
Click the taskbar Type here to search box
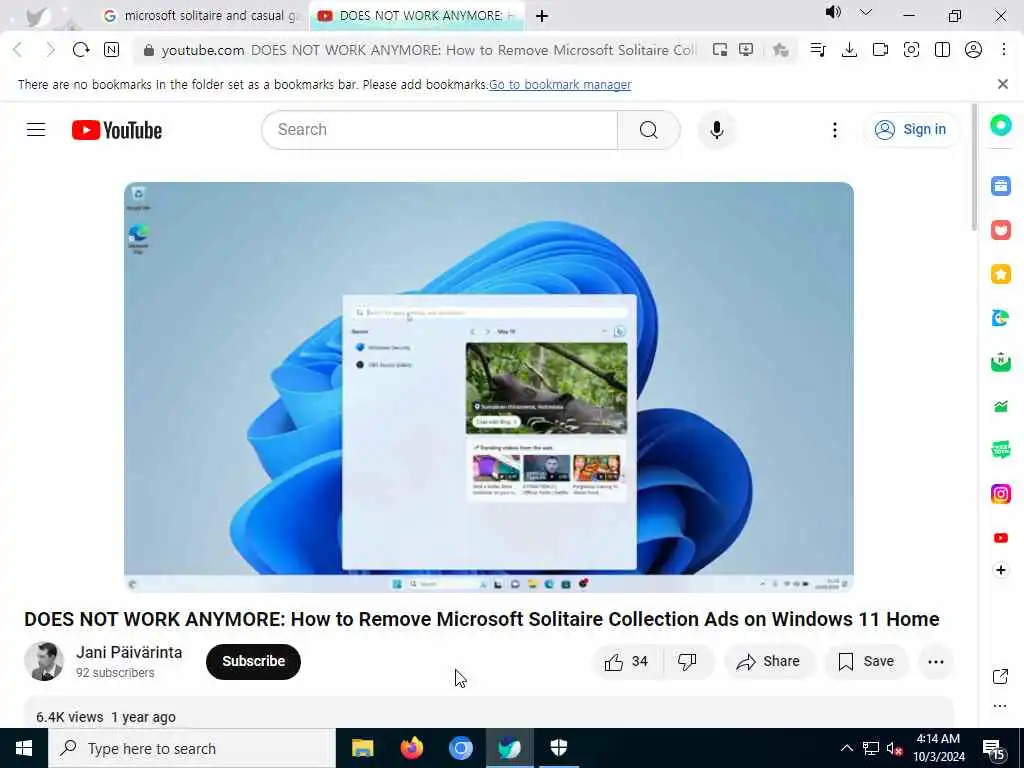(x=192, y=748)
